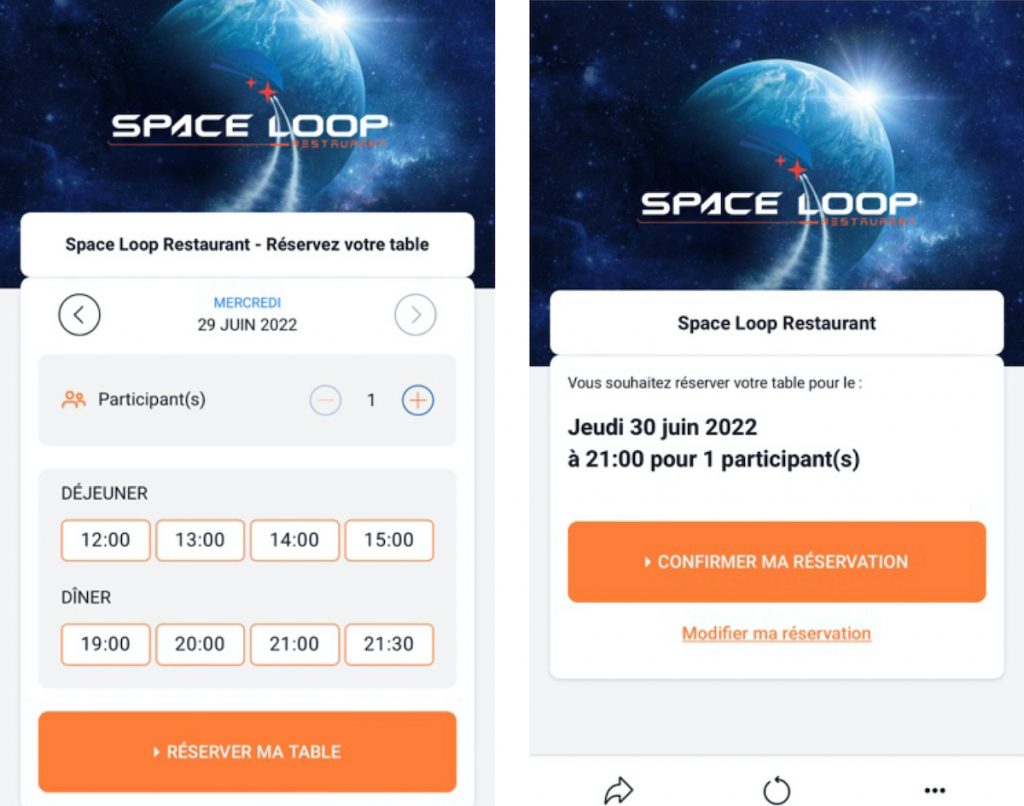
Task: Click the plus icon to add a participant
Action: pos(417,399)
